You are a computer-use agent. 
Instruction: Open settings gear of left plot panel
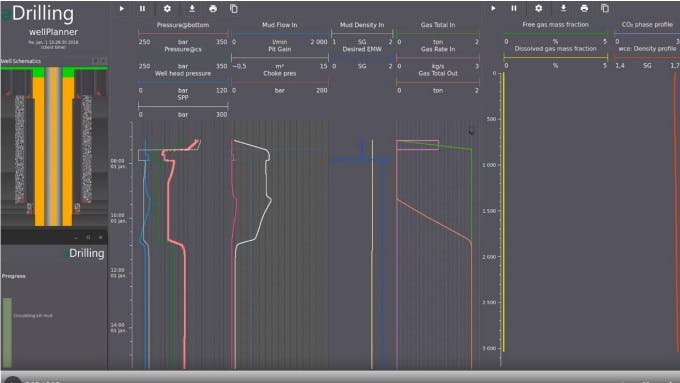point(167,8)
